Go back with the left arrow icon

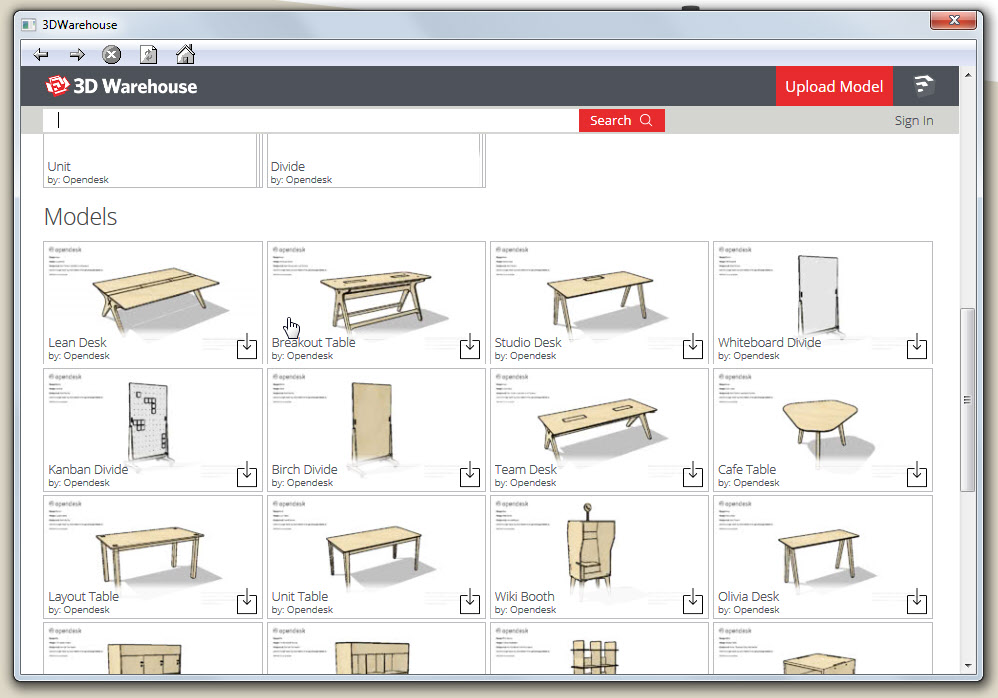click(x=41, y=55)
